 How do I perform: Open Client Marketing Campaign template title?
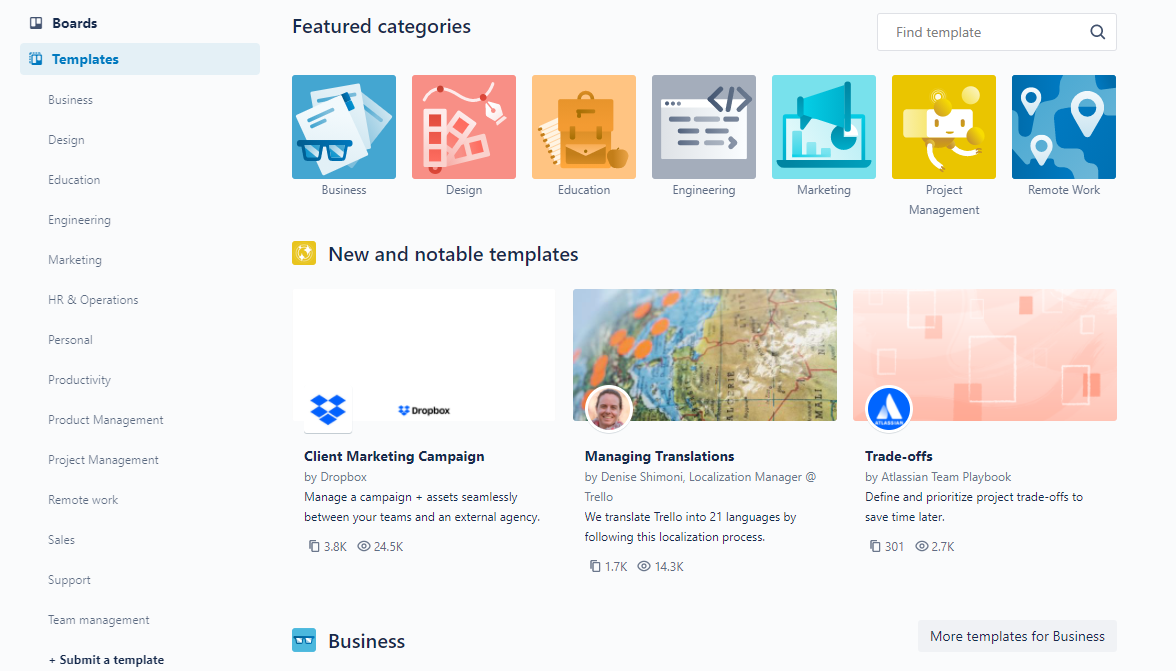(x=394, y=456)
